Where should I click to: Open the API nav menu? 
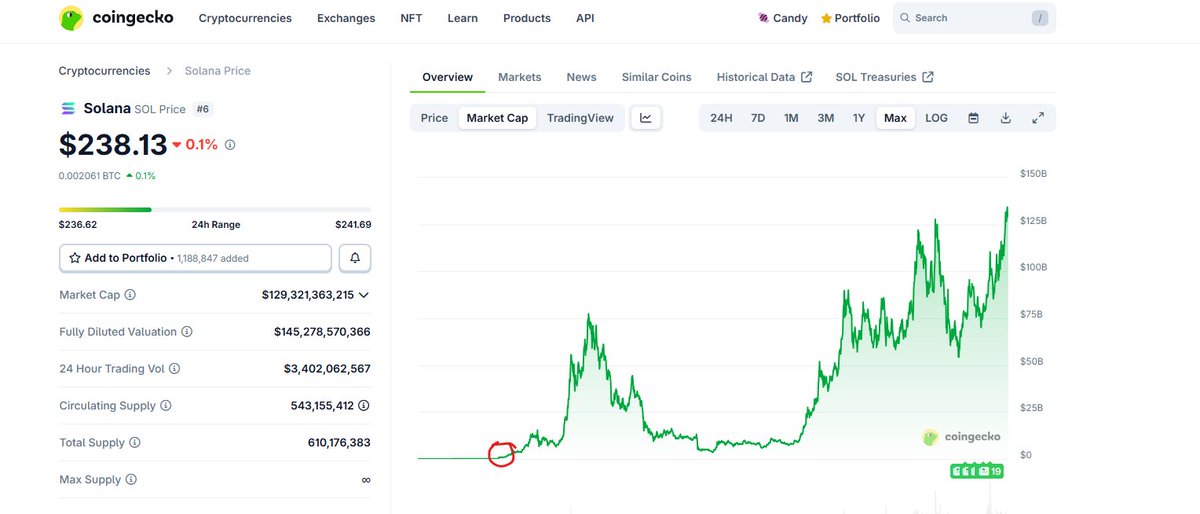pos(585,18)
